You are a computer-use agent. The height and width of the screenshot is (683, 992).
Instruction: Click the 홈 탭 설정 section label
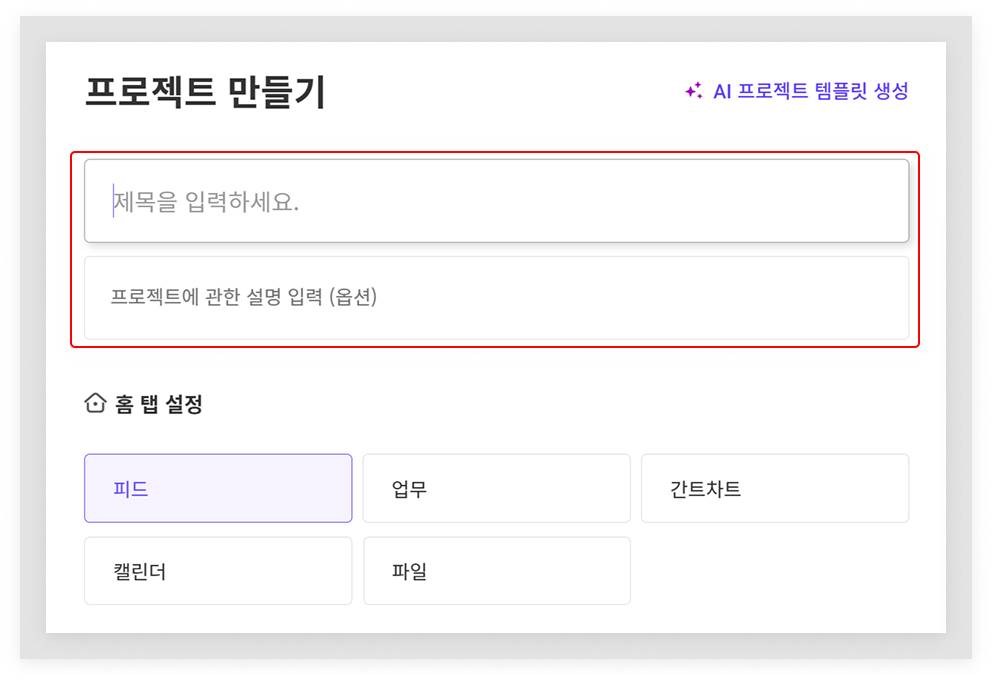pyautogui.click(x=159, y=403)
